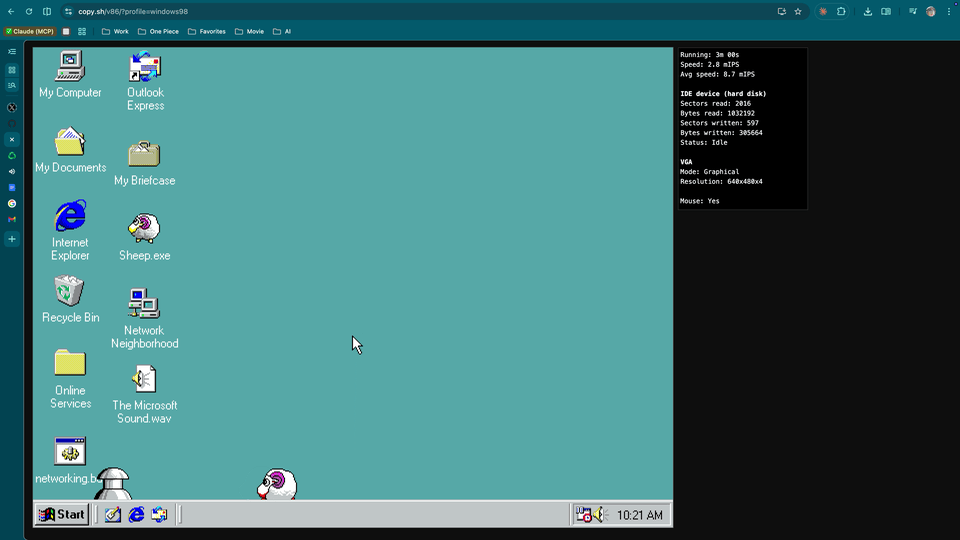Screen dimensions: 960x540
Task: Open the browser downloads panel
Action: [868, 12]
